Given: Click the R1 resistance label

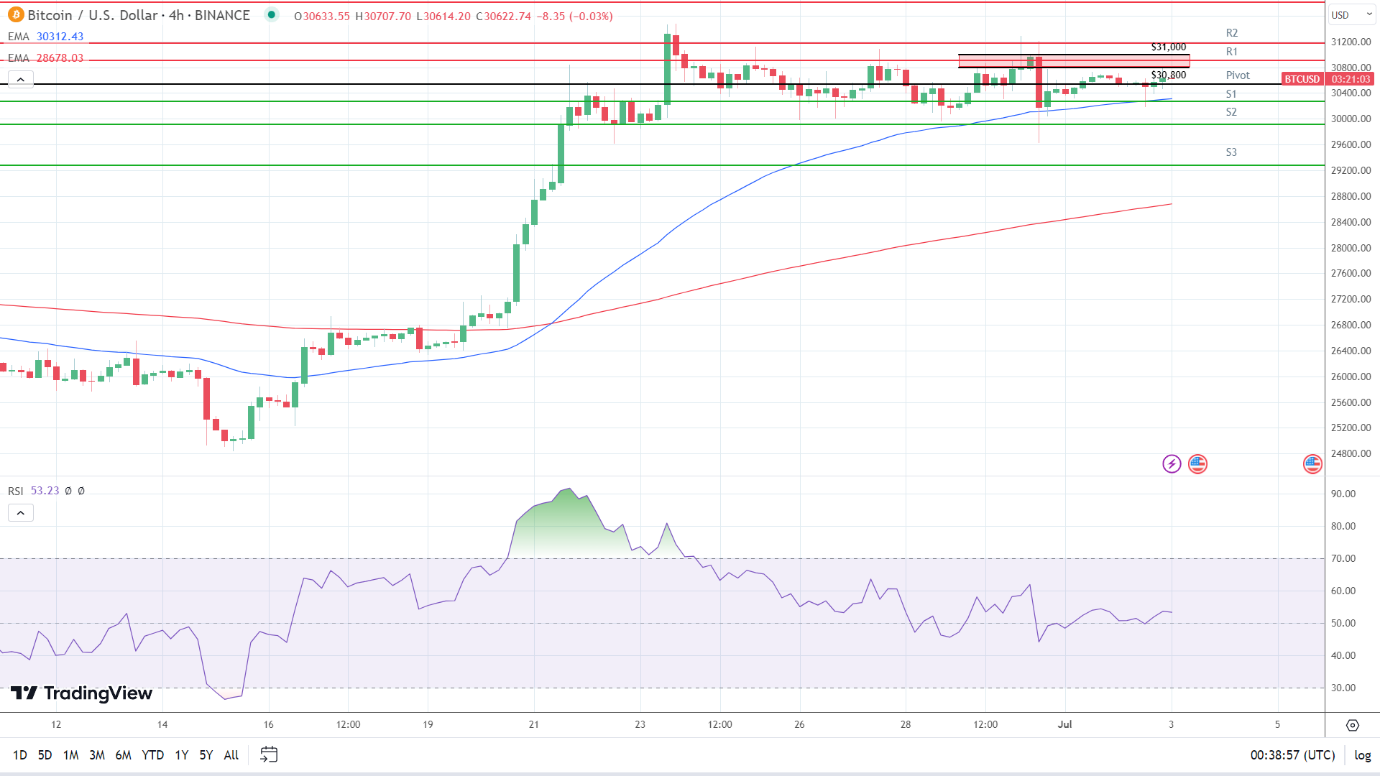Looking at the screenshot, I should 1232,51.
